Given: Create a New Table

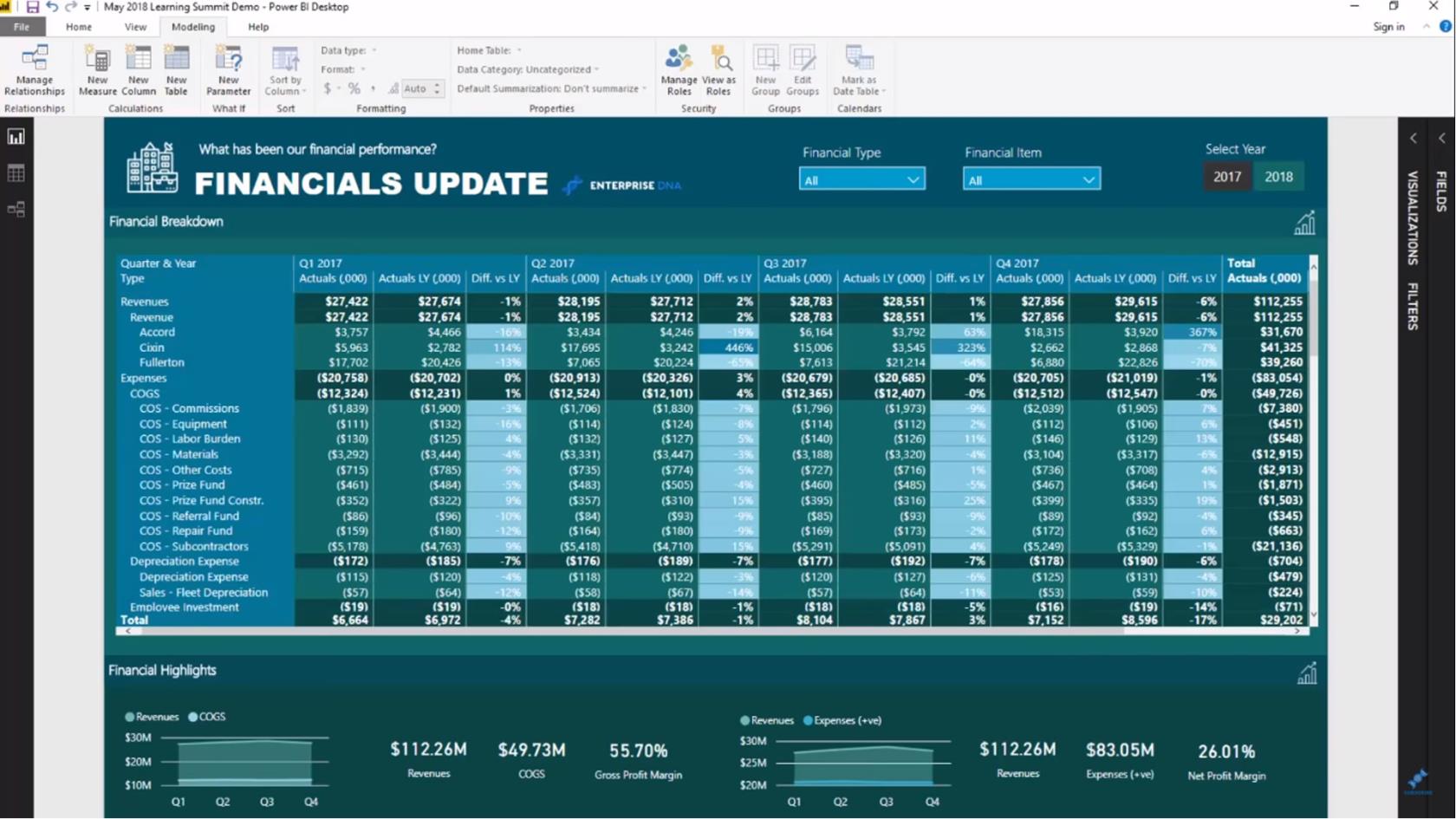Looking at the screenshot, I should point(176,70).
